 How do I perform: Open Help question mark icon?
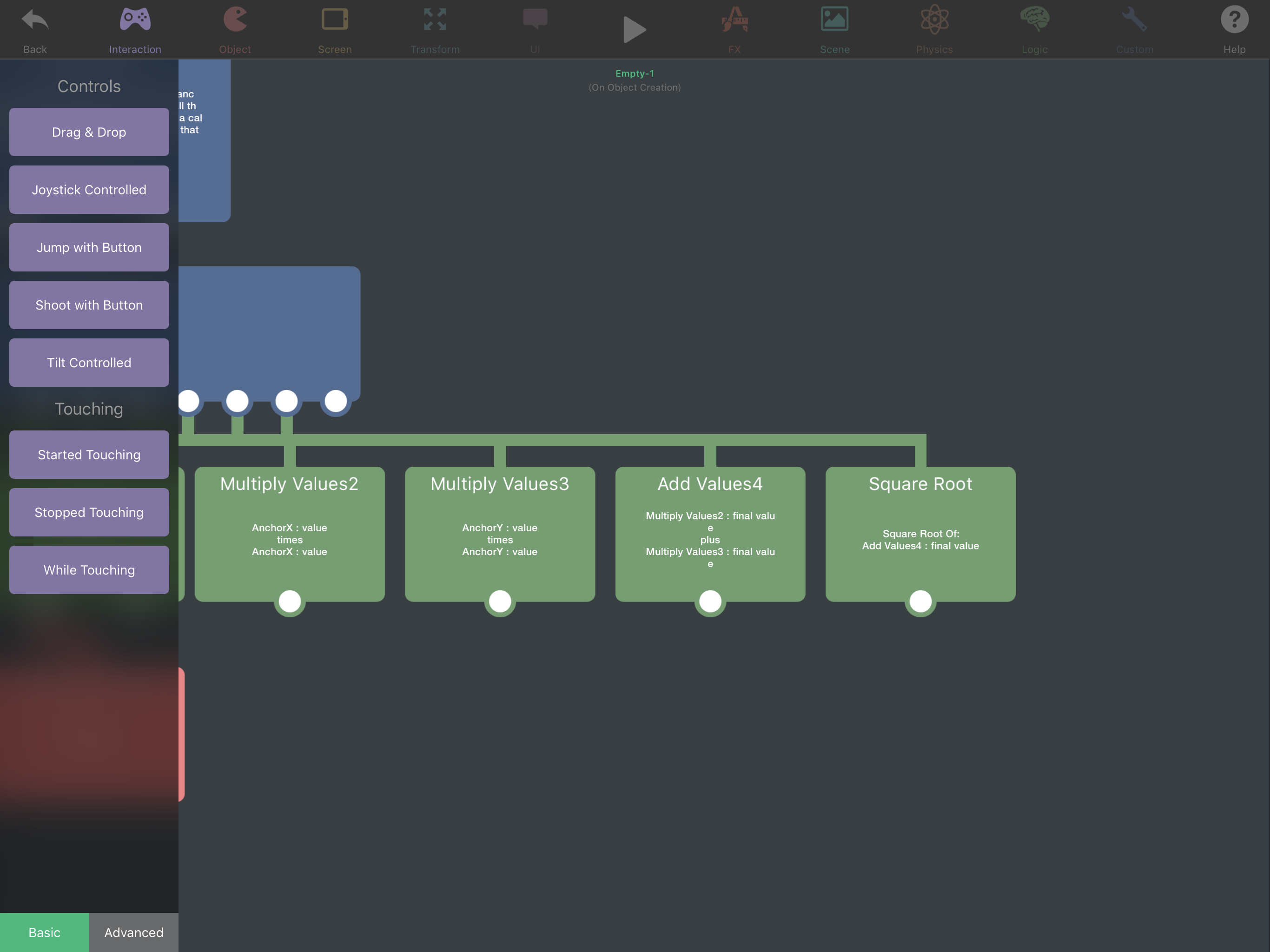1234,29
